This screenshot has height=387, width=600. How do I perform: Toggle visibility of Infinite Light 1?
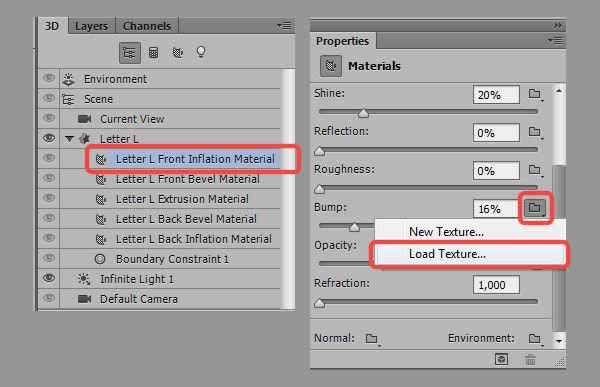click(x=49, y=278)
